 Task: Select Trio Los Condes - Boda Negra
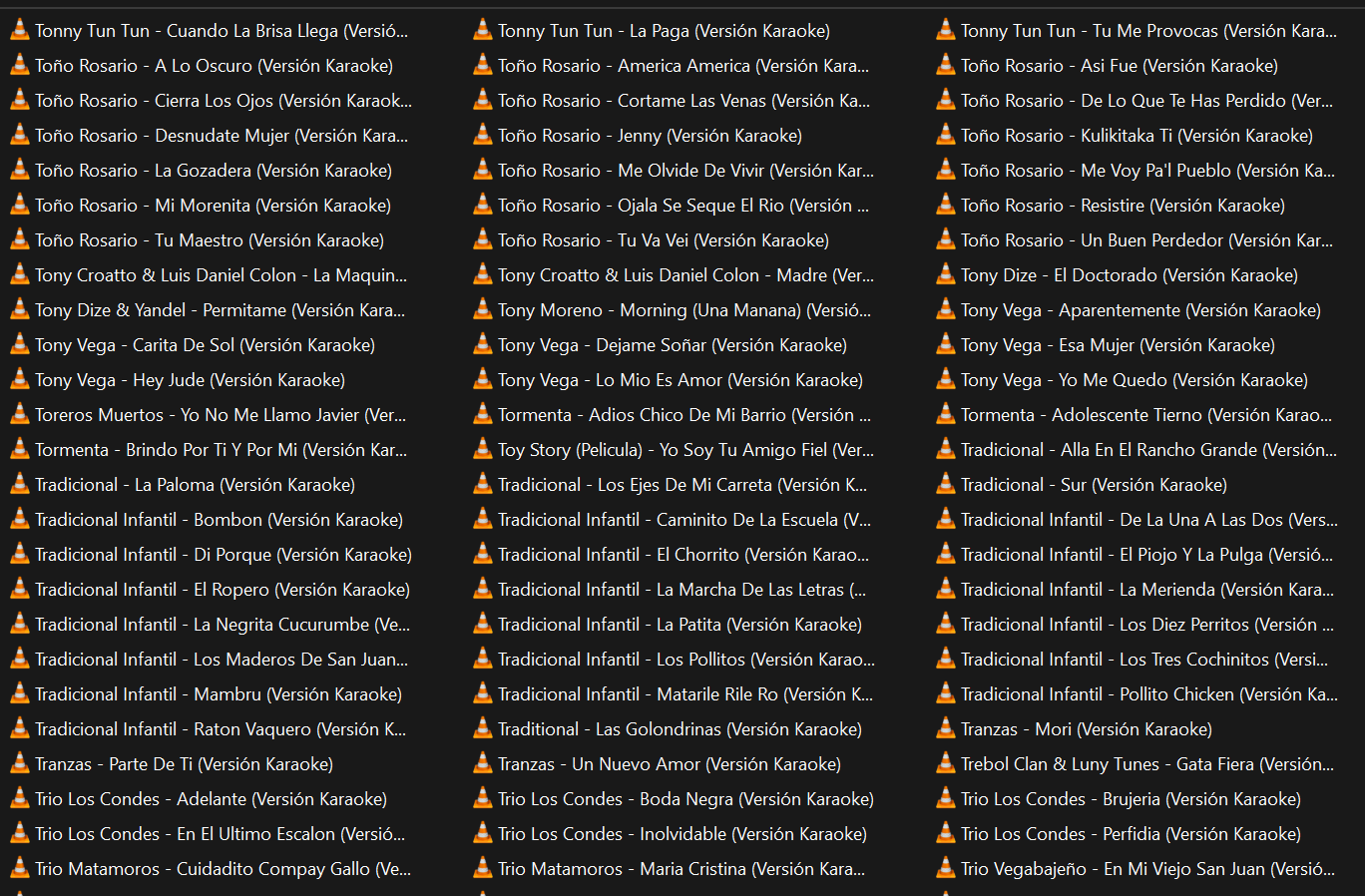tap(685, 799)
